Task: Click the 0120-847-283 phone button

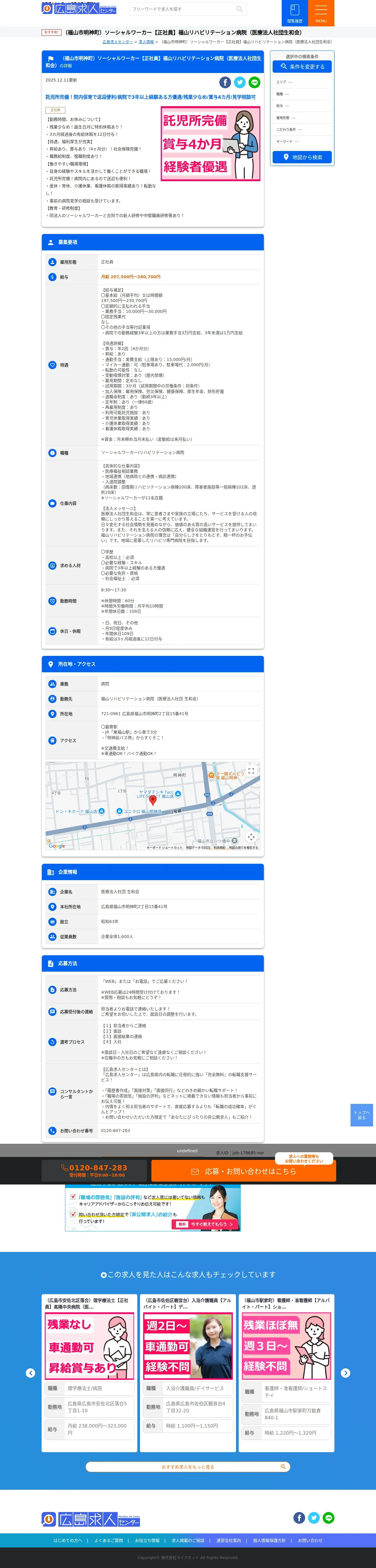Action: tap(94, 1170)
